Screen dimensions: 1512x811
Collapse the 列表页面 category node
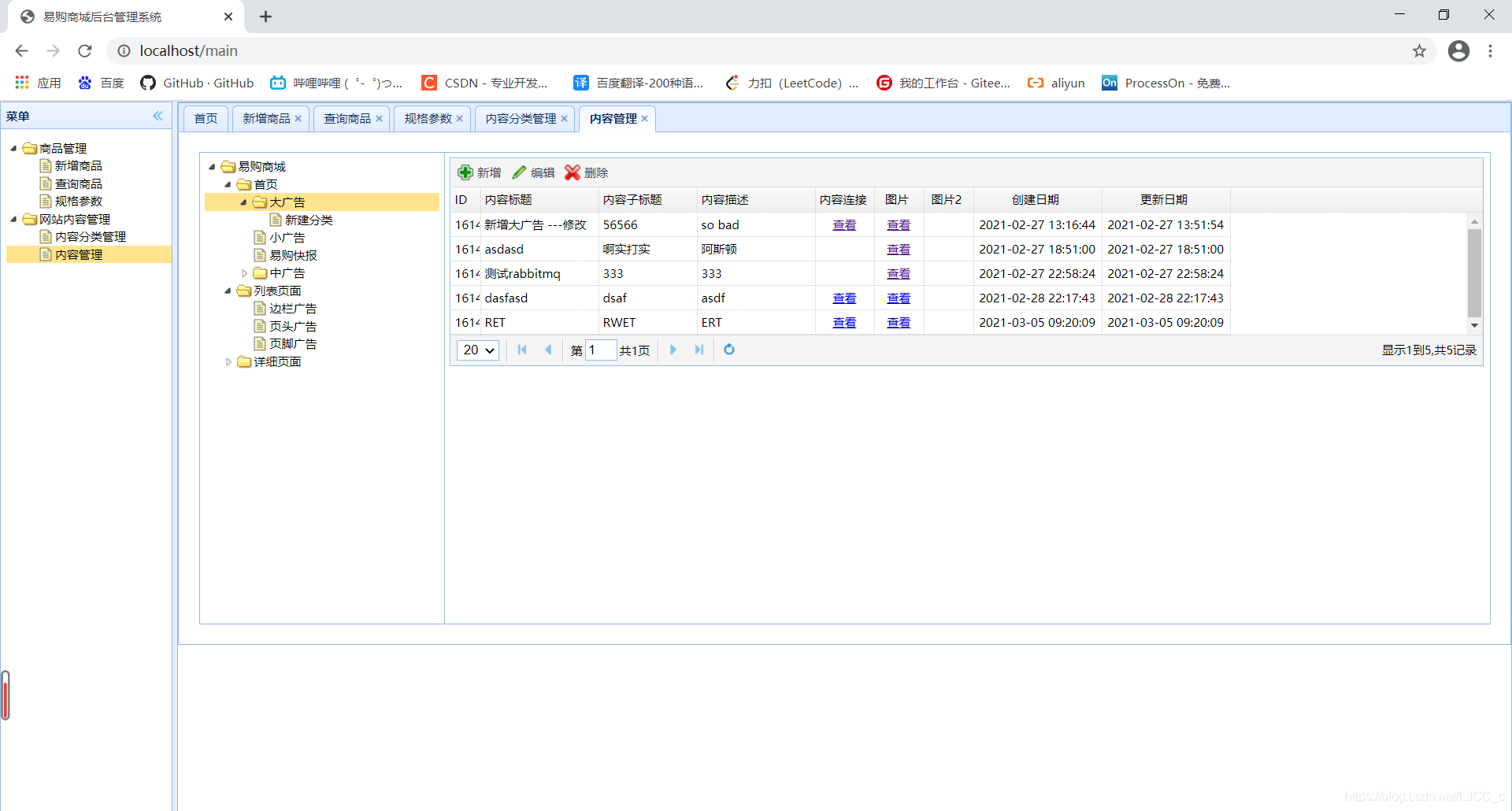(x=228, y=291)
